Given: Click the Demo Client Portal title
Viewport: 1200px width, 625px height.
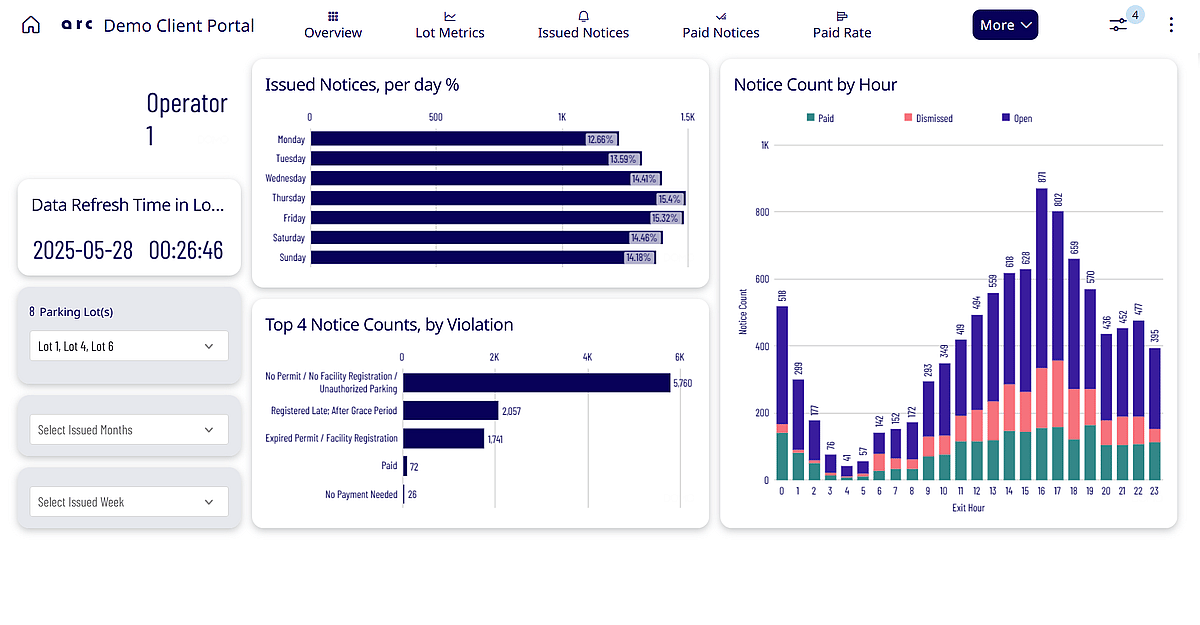Looking at the screenshot, I should (x=179, y=26).
